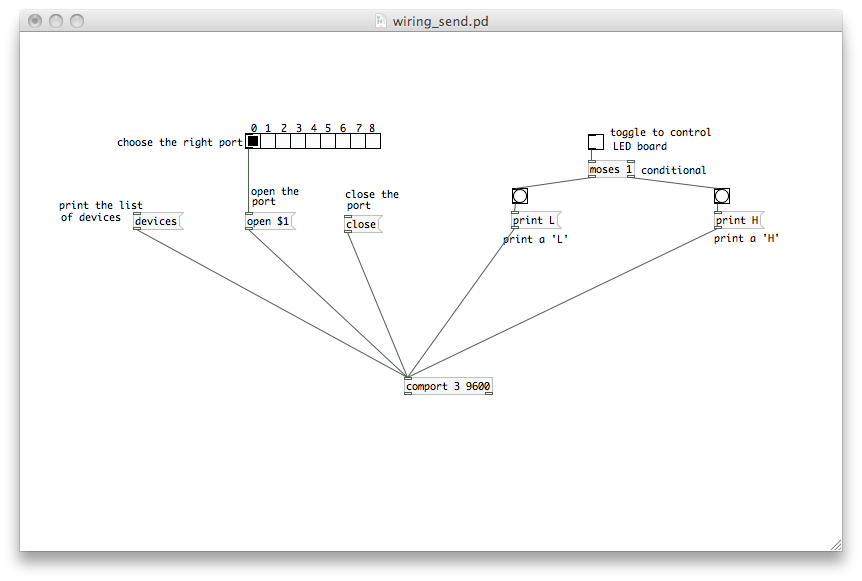
Task: Pick port 3 in the radio strip
Action: click(x=298, y=142)
